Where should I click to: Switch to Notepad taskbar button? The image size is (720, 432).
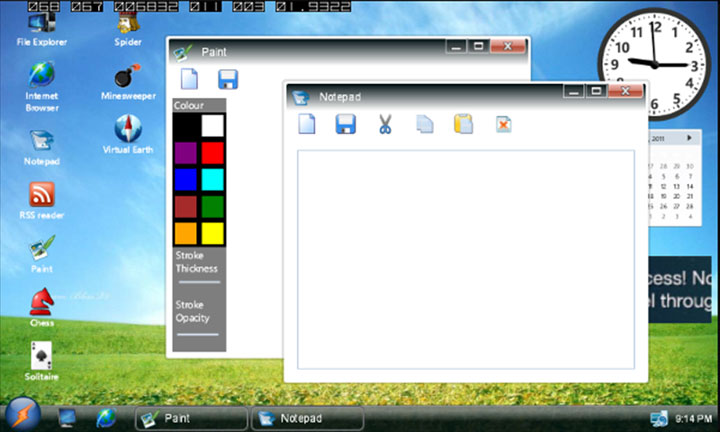coord(308,418)
